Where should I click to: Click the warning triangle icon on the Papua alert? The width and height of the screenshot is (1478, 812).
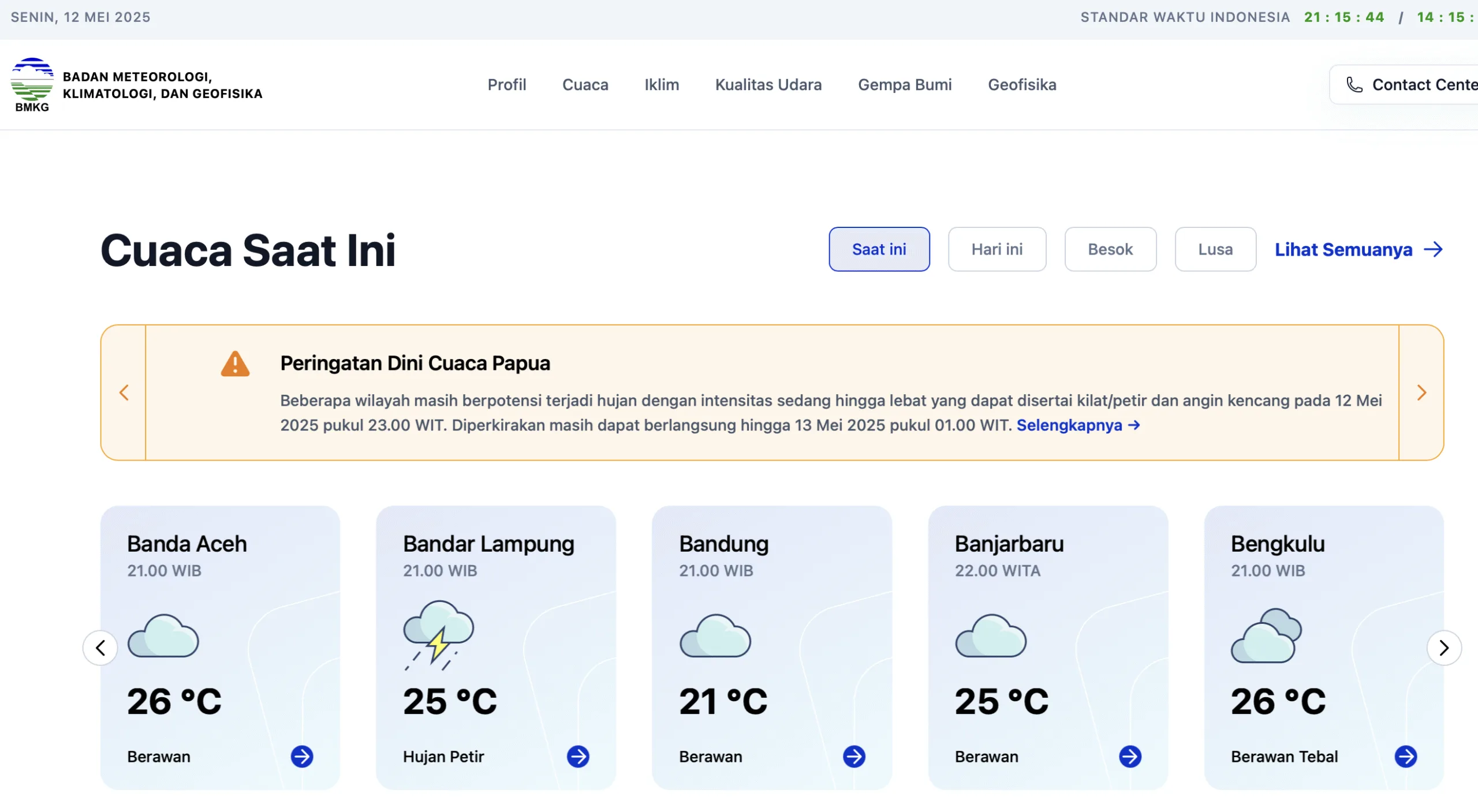235,363
